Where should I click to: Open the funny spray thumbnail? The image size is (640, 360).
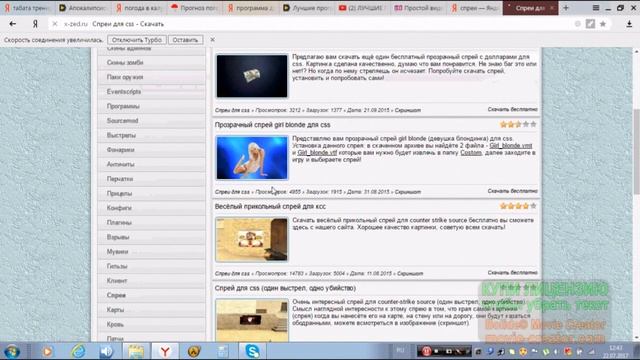click(252, 240)
